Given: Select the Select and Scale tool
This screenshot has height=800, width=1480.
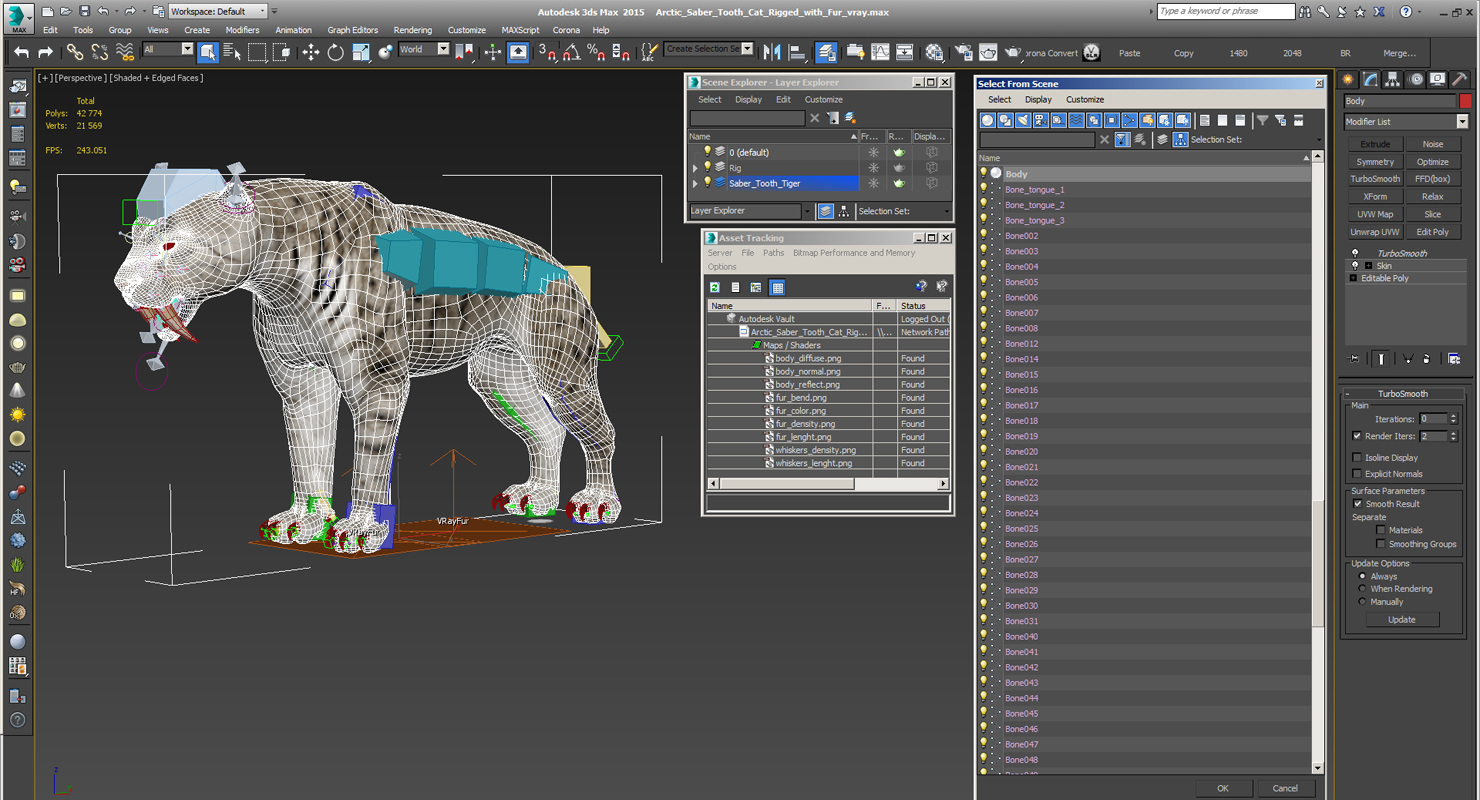Looking at the screenshot, I should 361,52.
